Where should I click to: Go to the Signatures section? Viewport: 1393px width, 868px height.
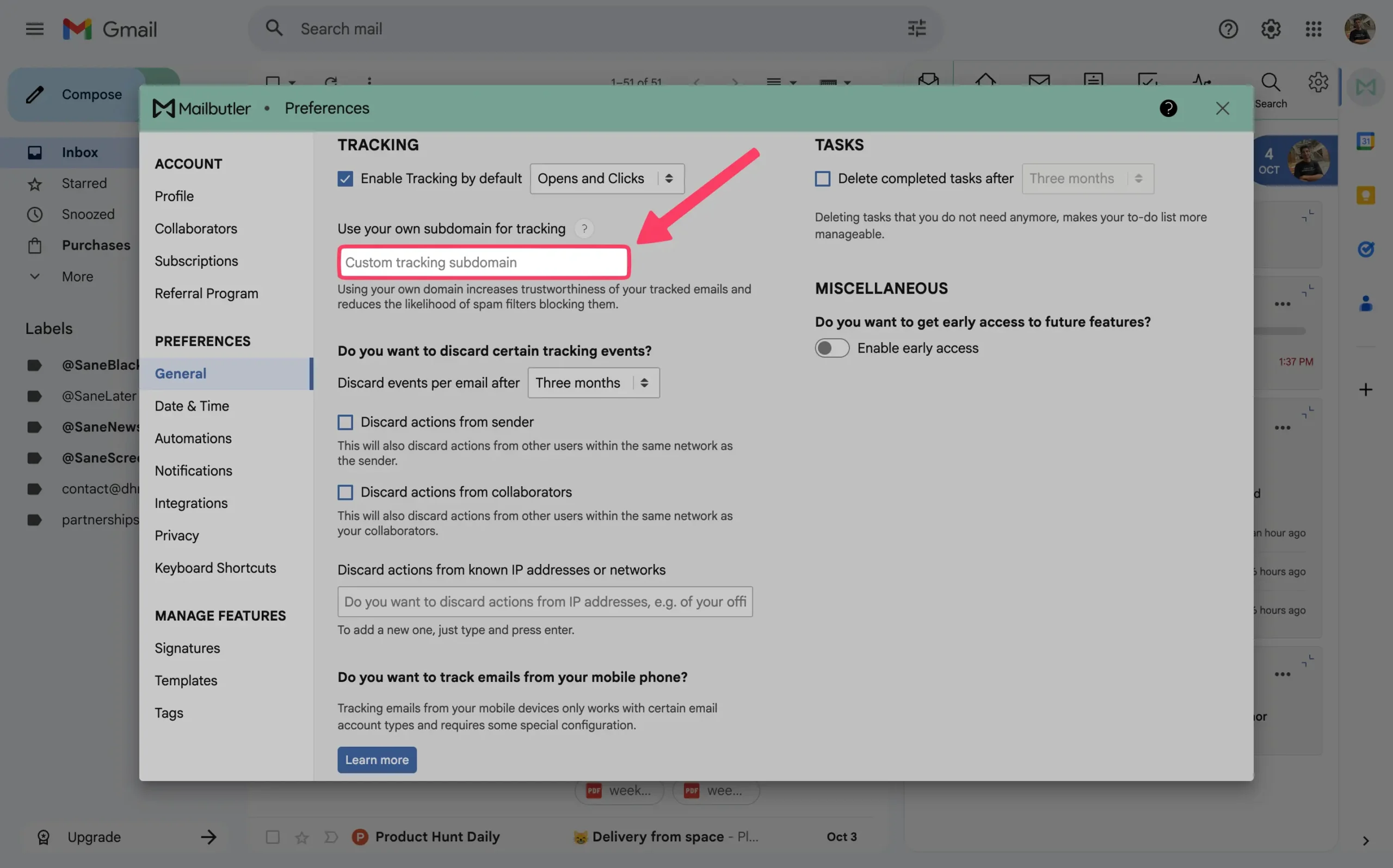click(187, 648)
